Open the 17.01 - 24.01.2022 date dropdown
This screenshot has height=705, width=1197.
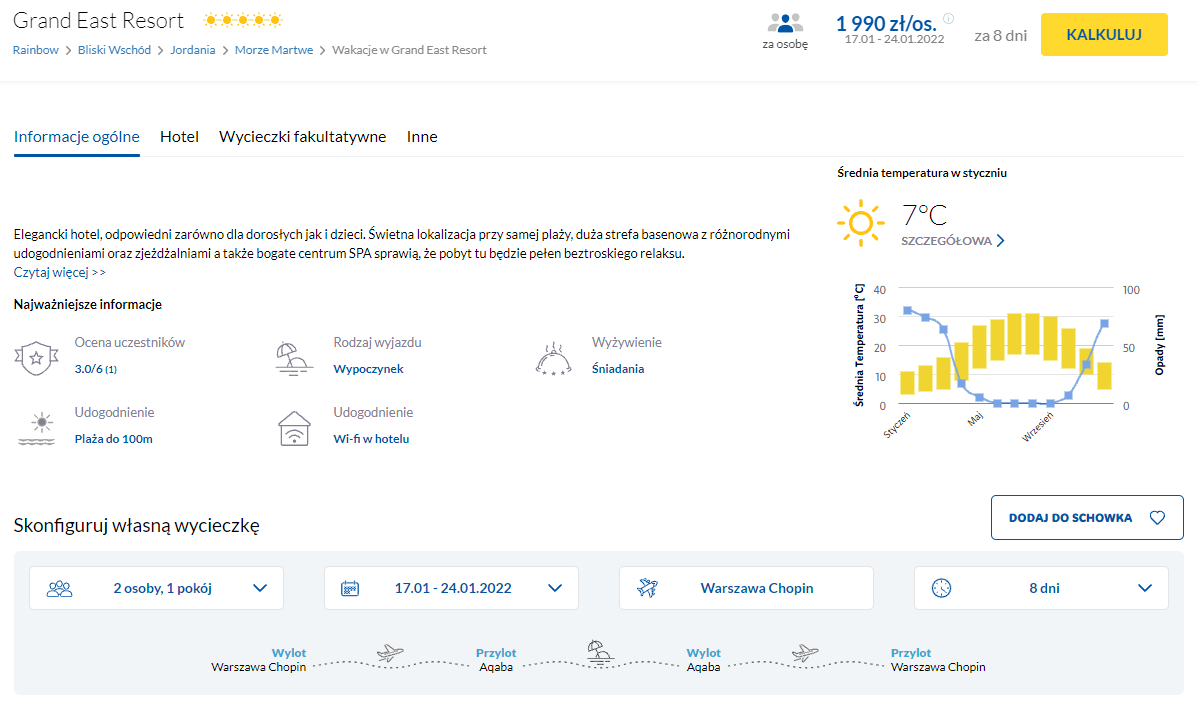click(x=555, y=588)
